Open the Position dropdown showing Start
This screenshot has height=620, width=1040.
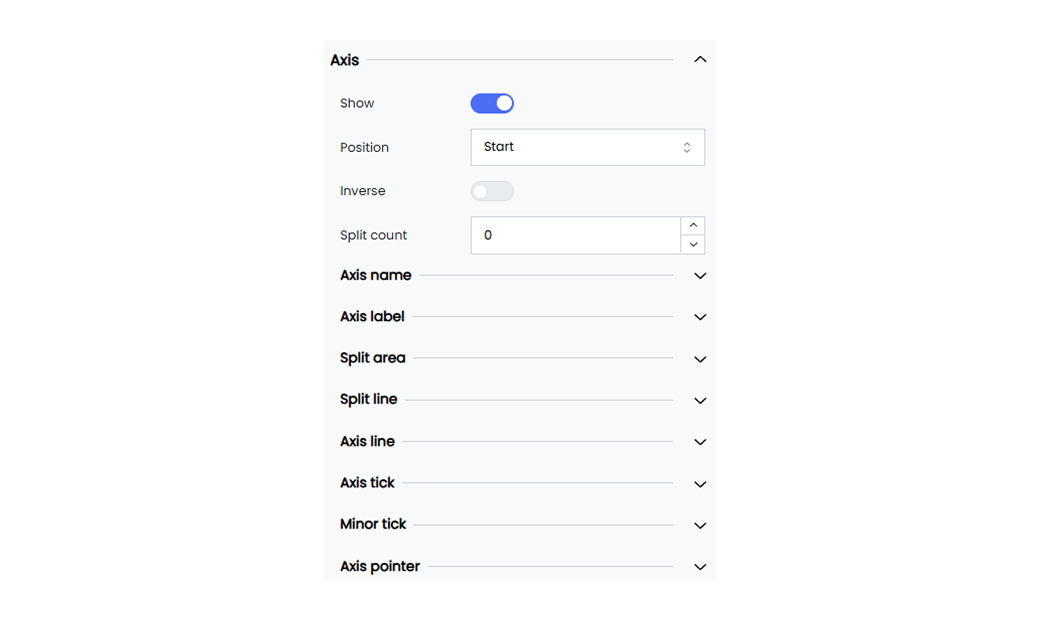588,147
